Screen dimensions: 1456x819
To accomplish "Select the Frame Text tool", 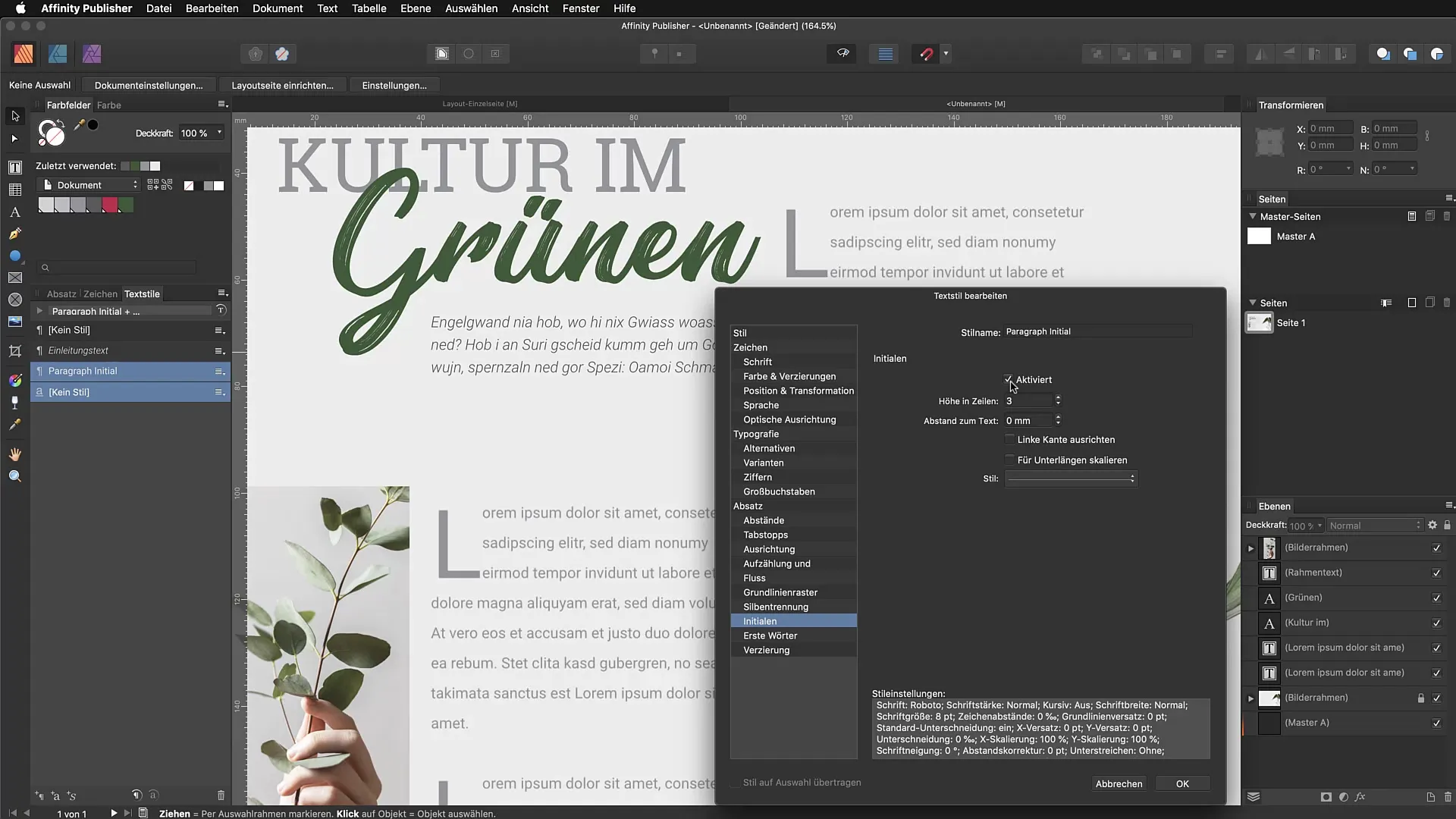I will [15, 168].
